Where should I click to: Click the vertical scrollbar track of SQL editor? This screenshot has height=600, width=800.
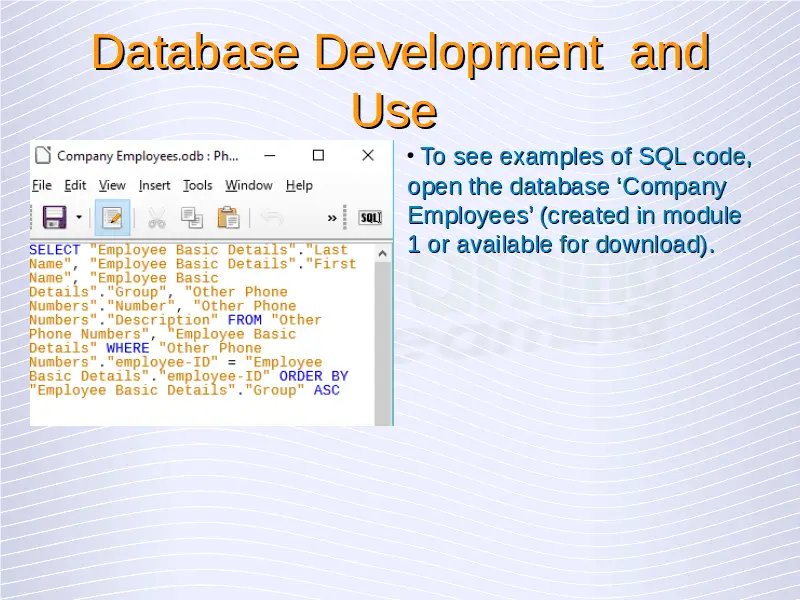click(383, 343)
